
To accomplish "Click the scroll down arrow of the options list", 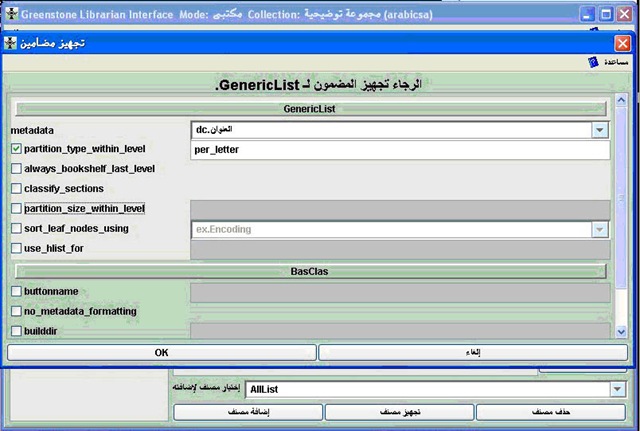I will 621,332.
